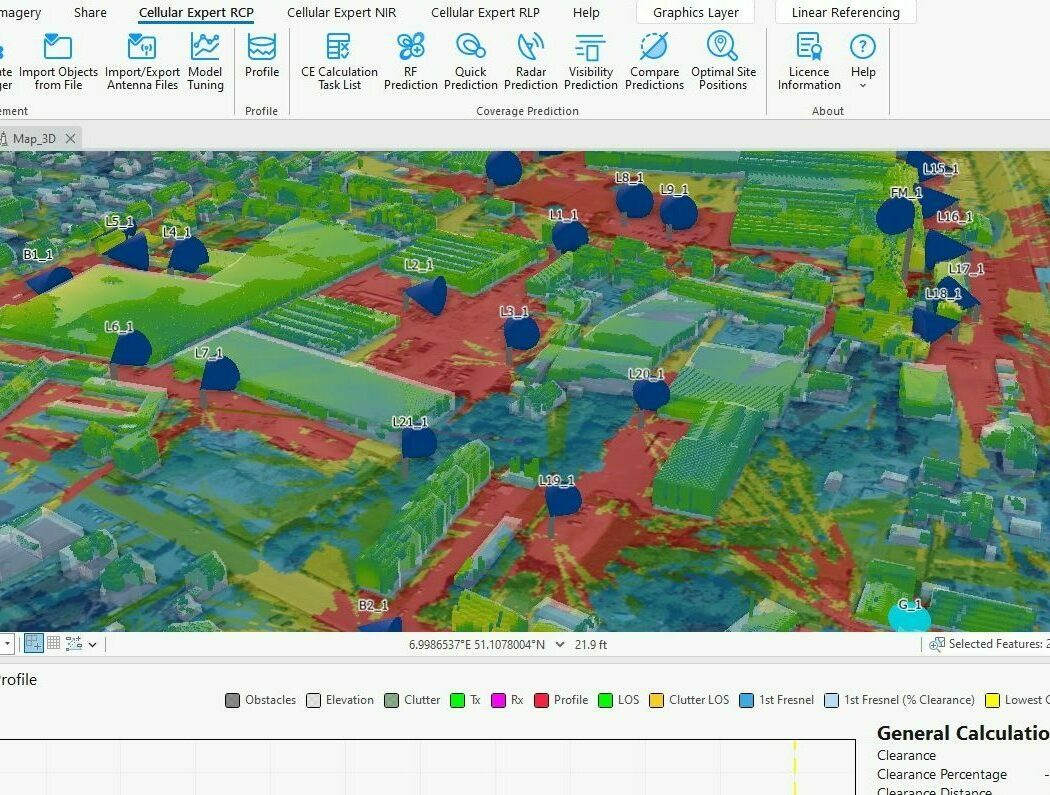Toggle Rx legend entry
Viewport: 1050px width, 795px height.
(x=508, y=700)
